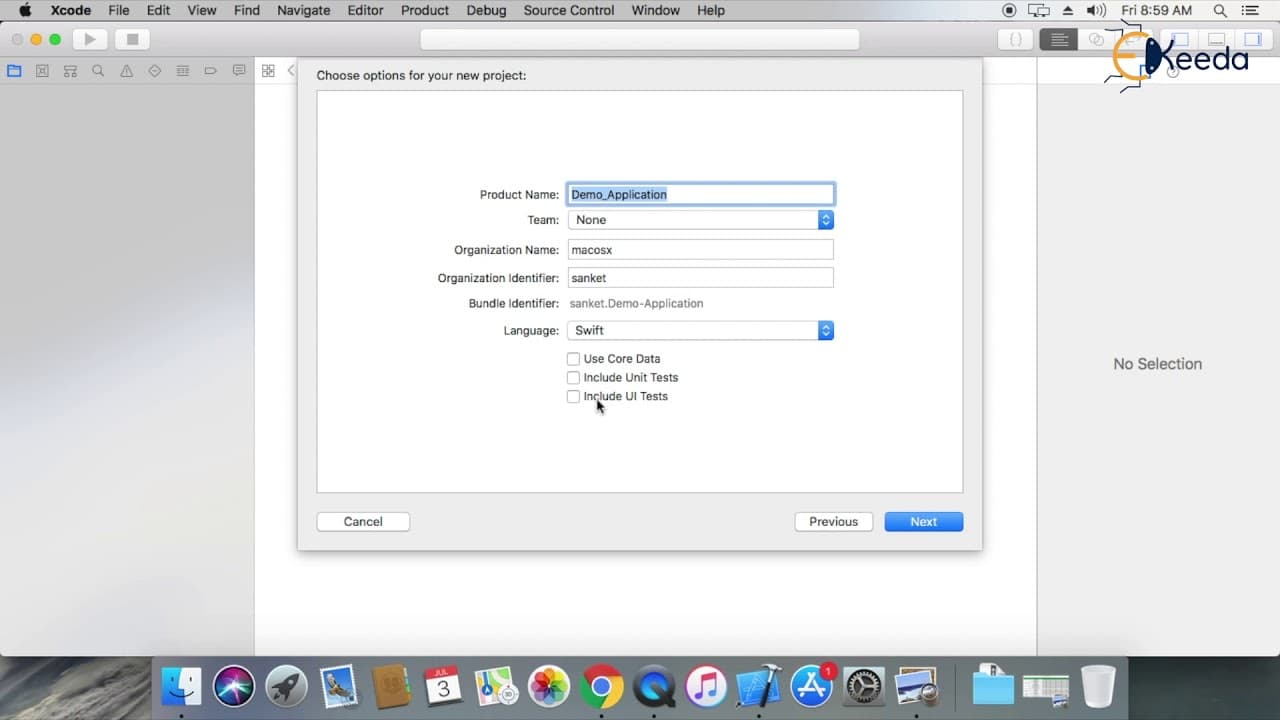Open the Apple menu
Screen dimensions: 1280x720
tap(25, 10)
